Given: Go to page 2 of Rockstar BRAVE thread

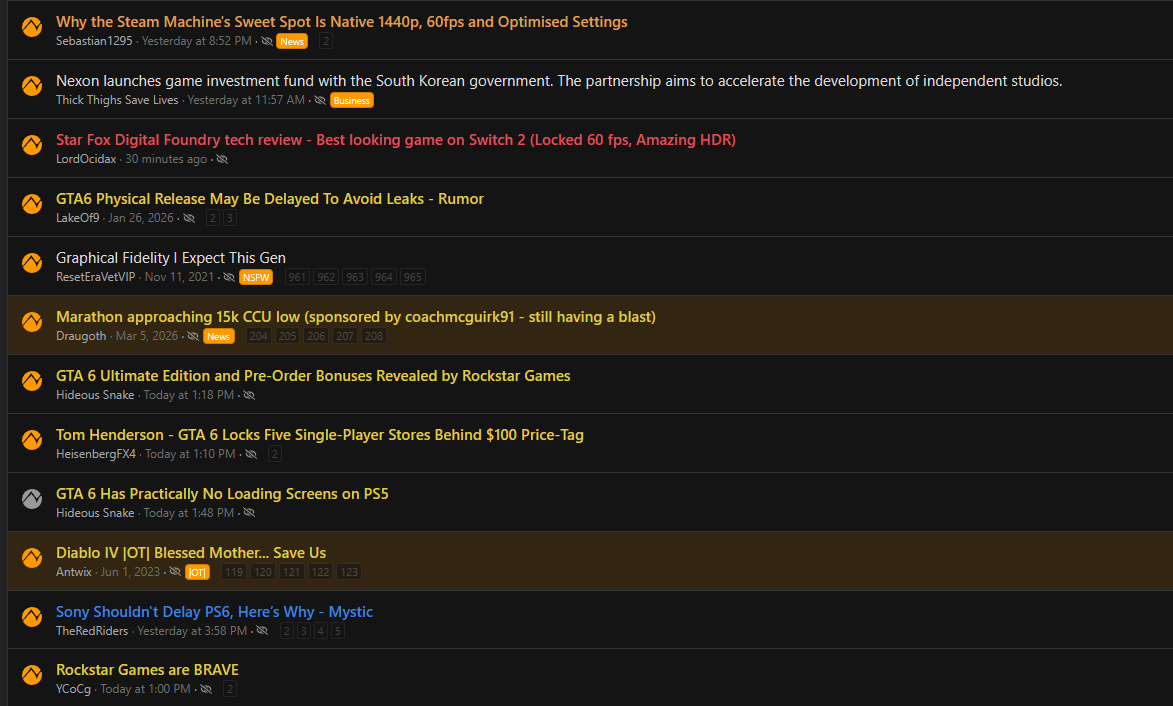Looking at the screenshot, I should [x=230, y=690].
